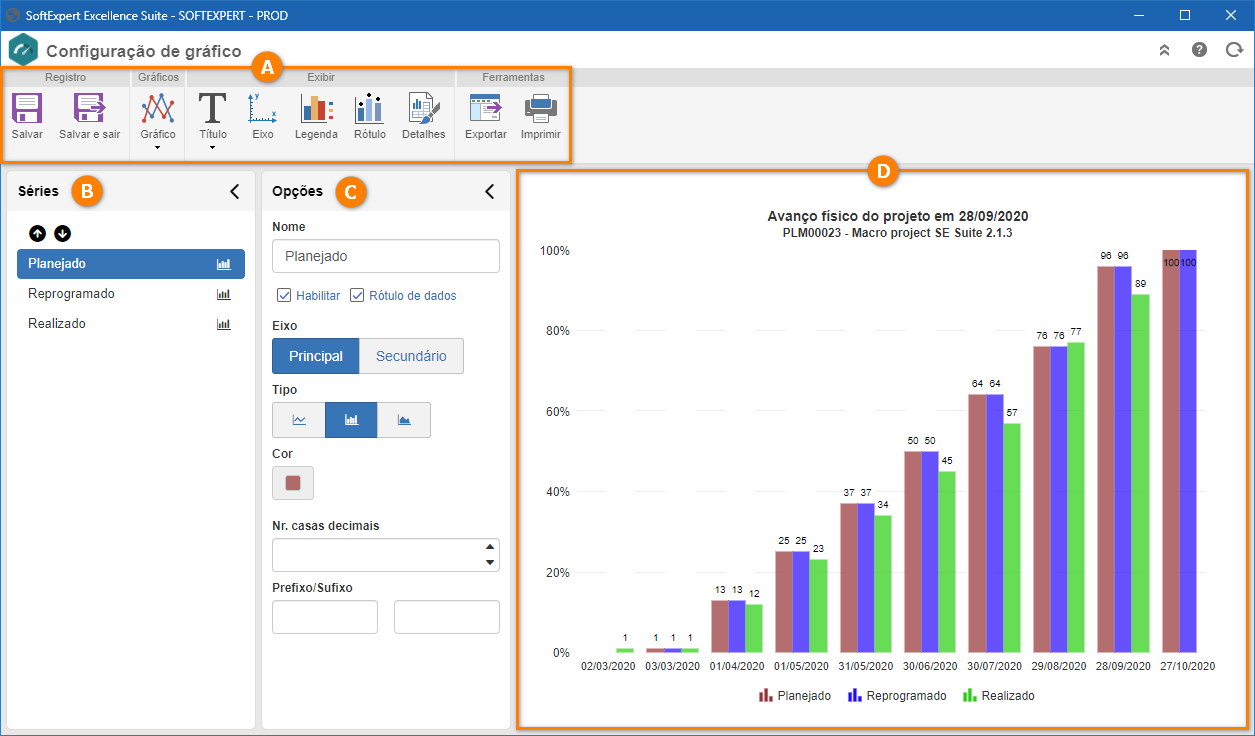The height and width of the screenshot is (736, 1255).
Task: Open the Legenda legend settings
Action: [x=316, y=108]
